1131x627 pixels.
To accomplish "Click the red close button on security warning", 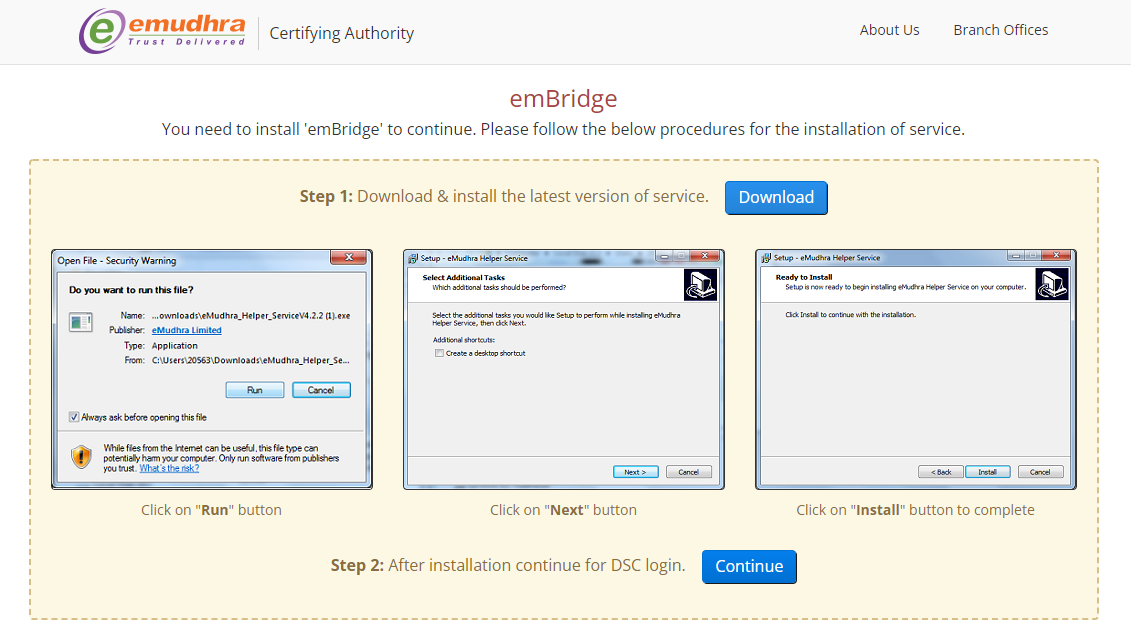I will 348,257.
